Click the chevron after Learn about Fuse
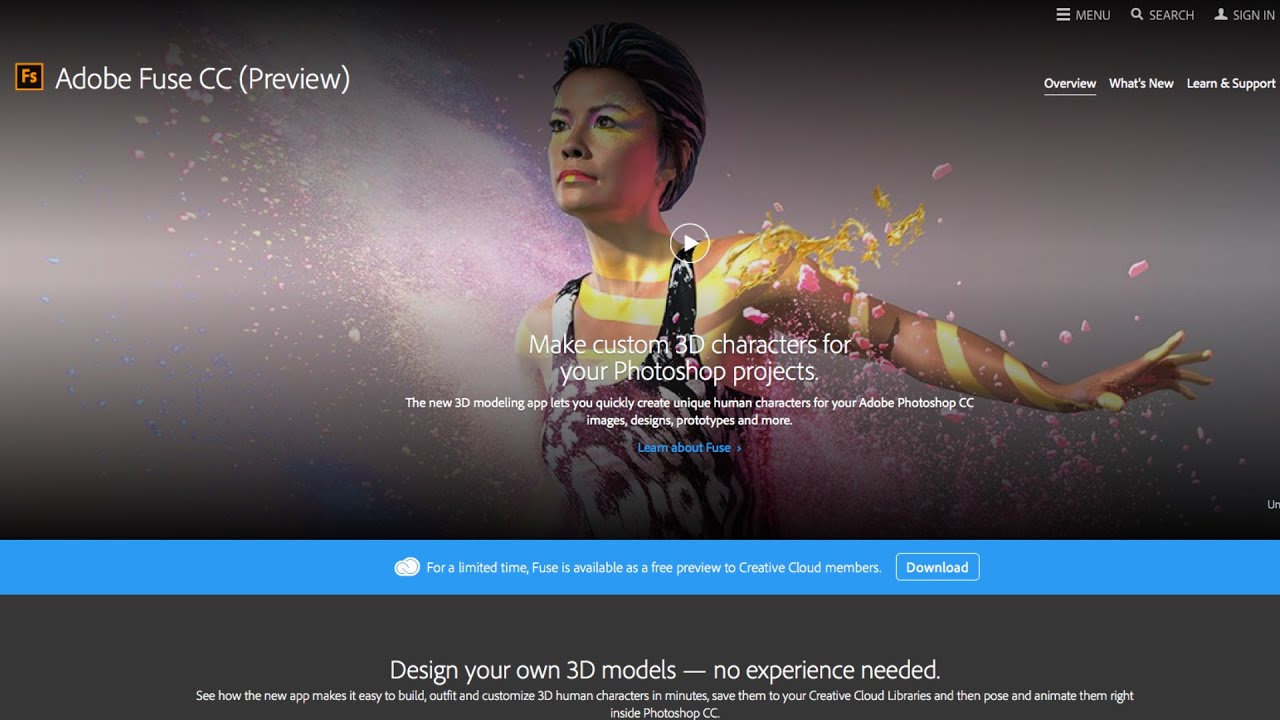Viewport: 1280px width, 720px height. 737,447
